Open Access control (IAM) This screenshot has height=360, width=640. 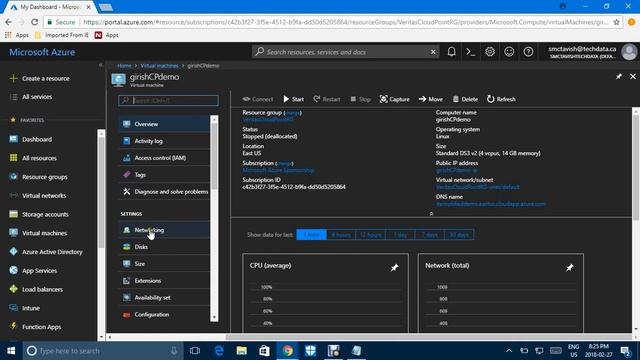click(164, 158)
